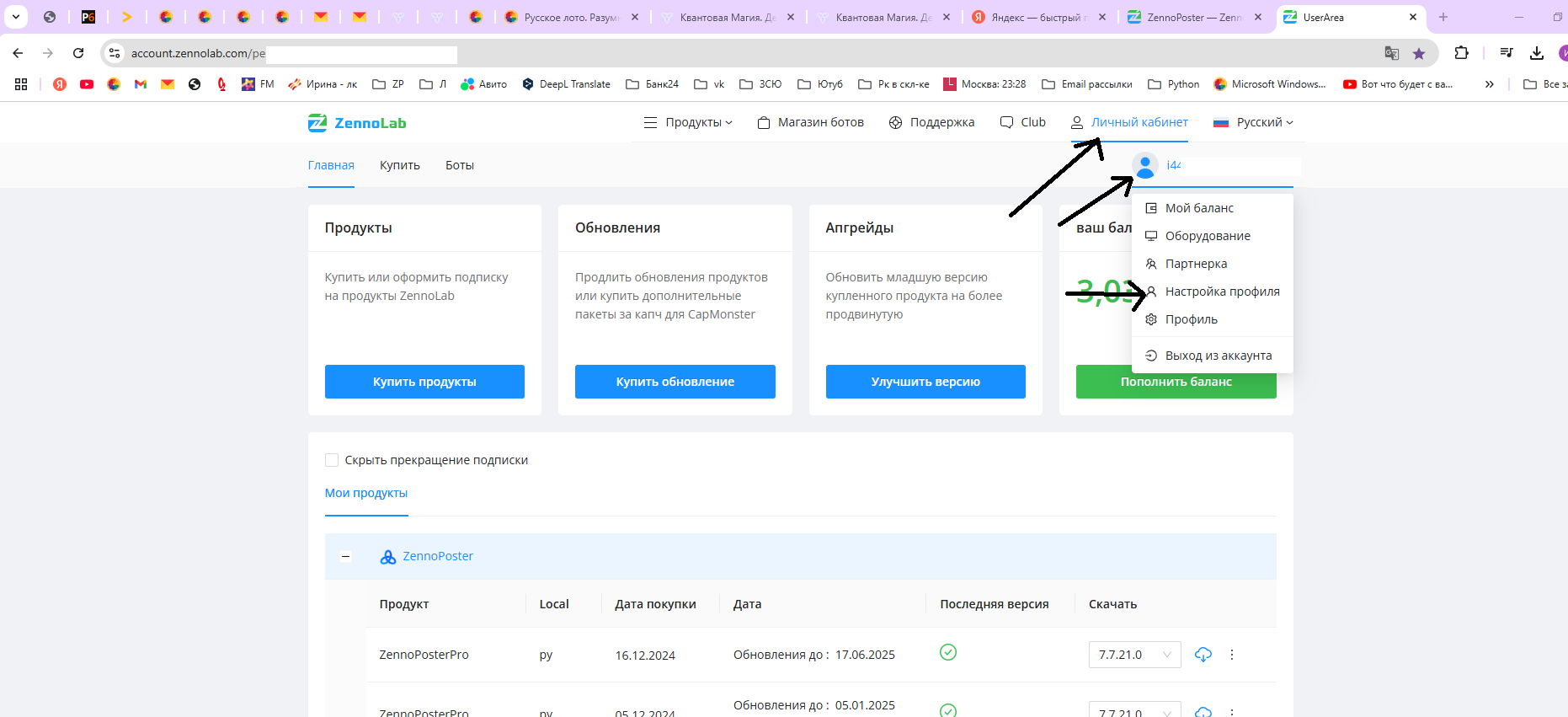1568x717 pixels.
Task: Bookmark this page with star icon
Action: [x=1419, y=53]
